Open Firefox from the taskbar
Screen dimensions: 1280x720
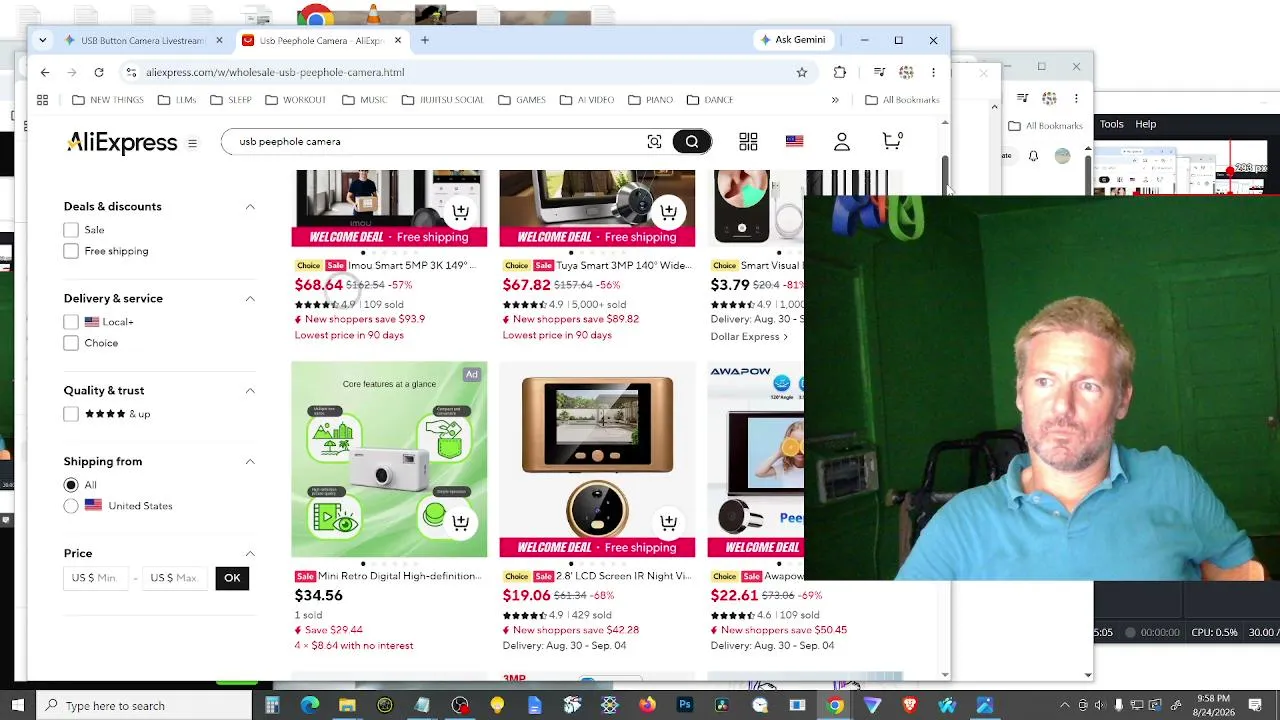pyautogui.click(x=647, y=705)
